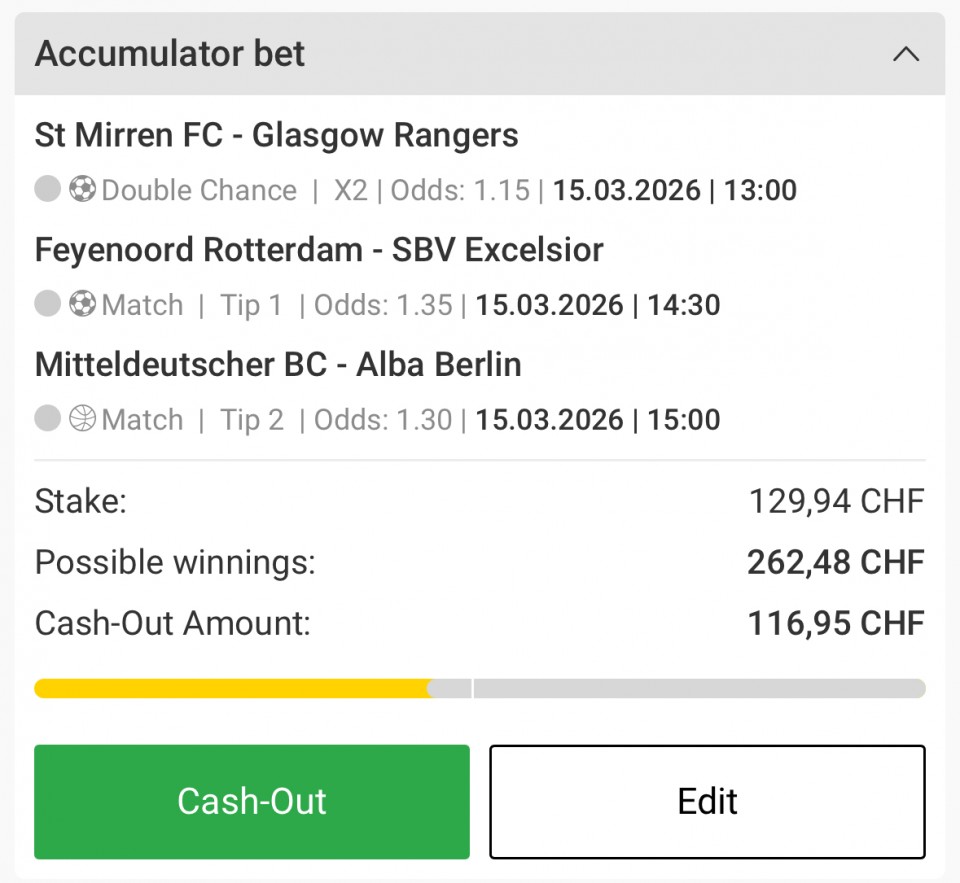Viewport: 960px width, 883px height.
Task: Click the Accumulator bet header title
Action: coord(170,54)
